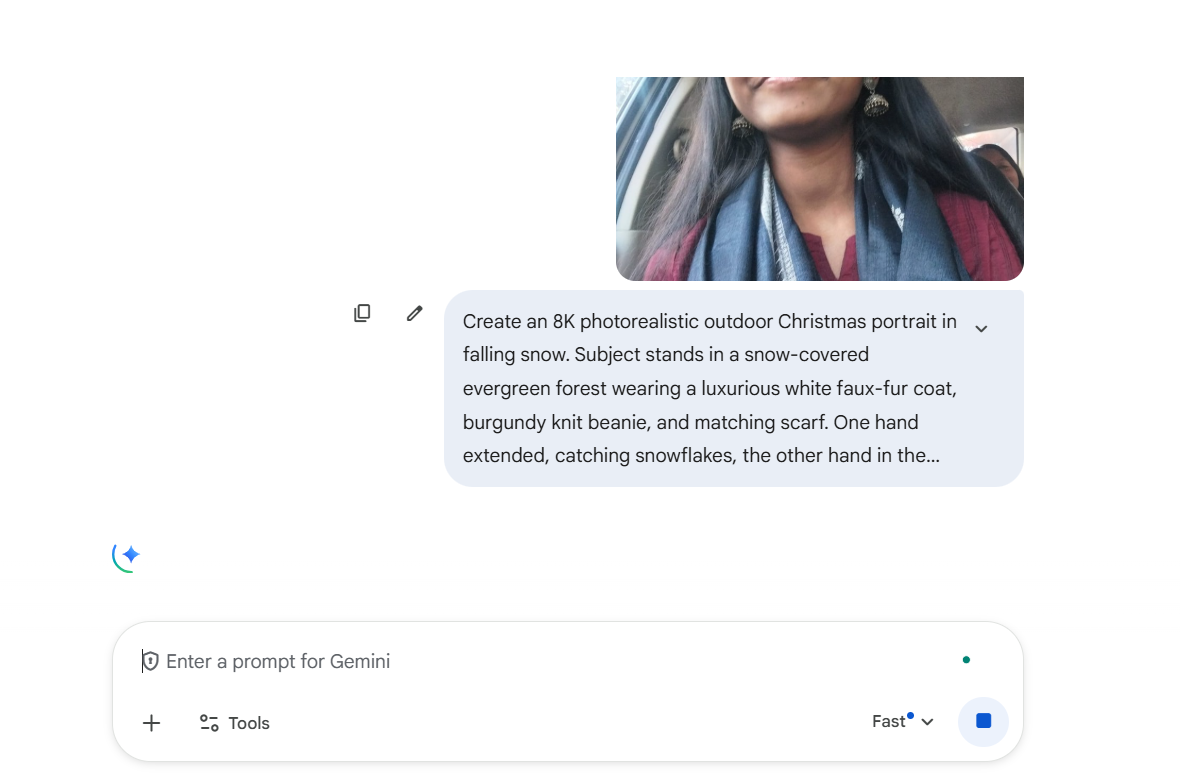1180x775 pixels.
Task: Open the Tools menu
Action: coord(234,722)
